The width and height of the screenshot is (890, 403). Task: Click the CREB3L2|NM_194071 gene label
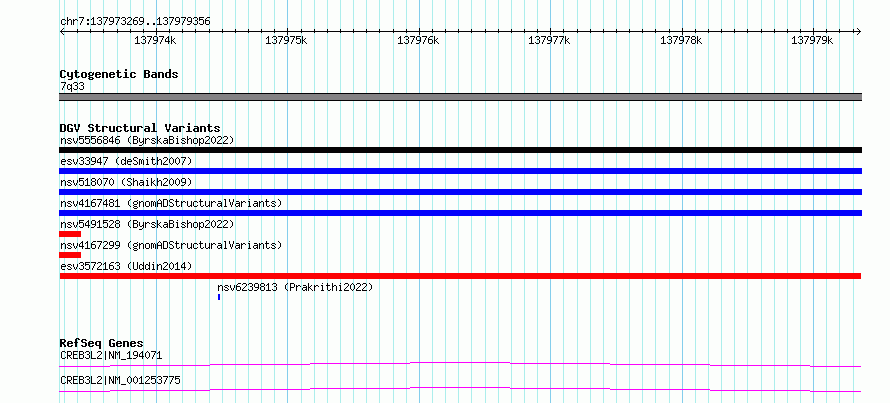coord(111,355)
